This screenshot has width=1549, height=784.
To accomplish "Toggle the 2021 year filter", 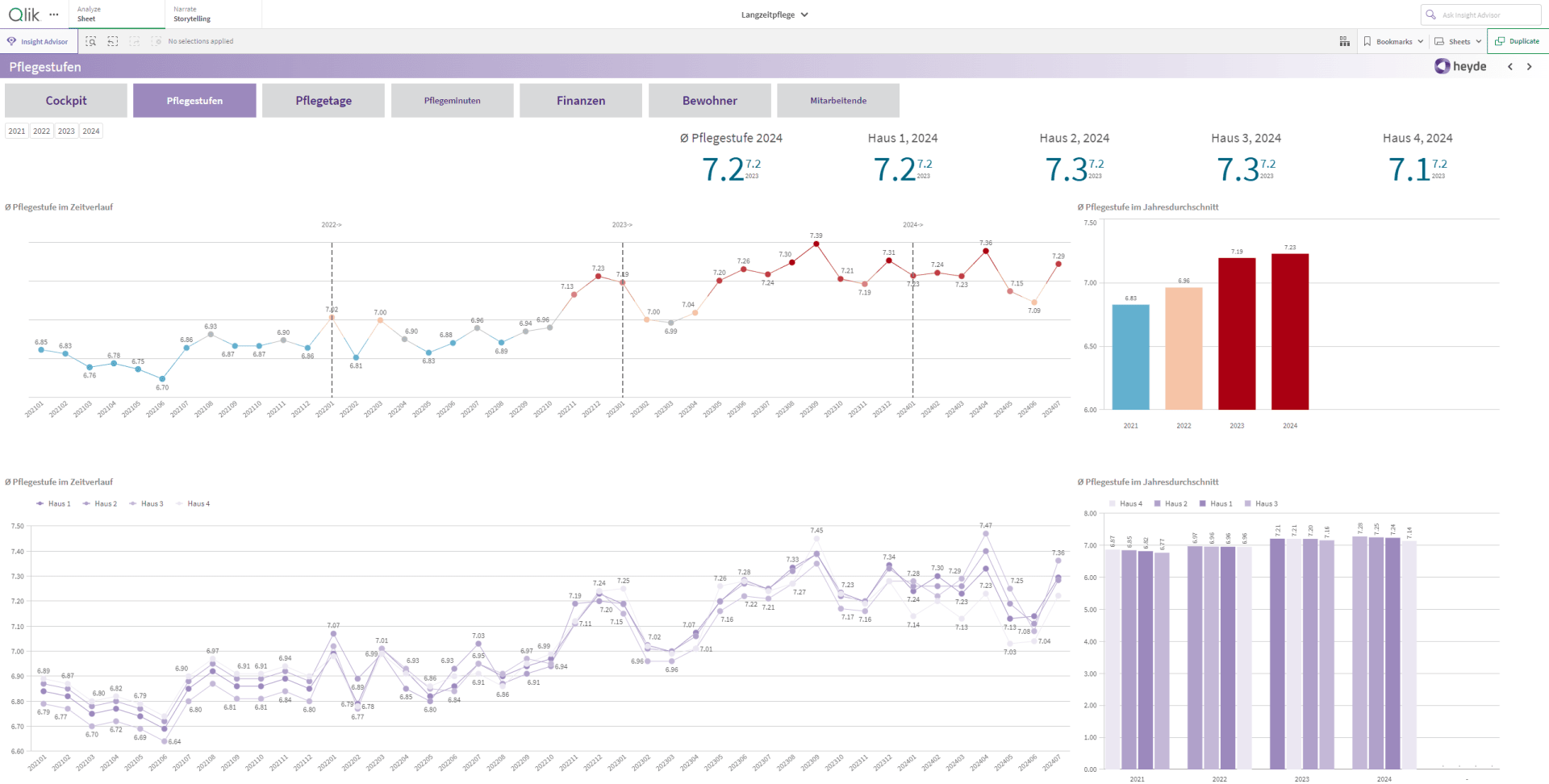I will coord(17,131).
